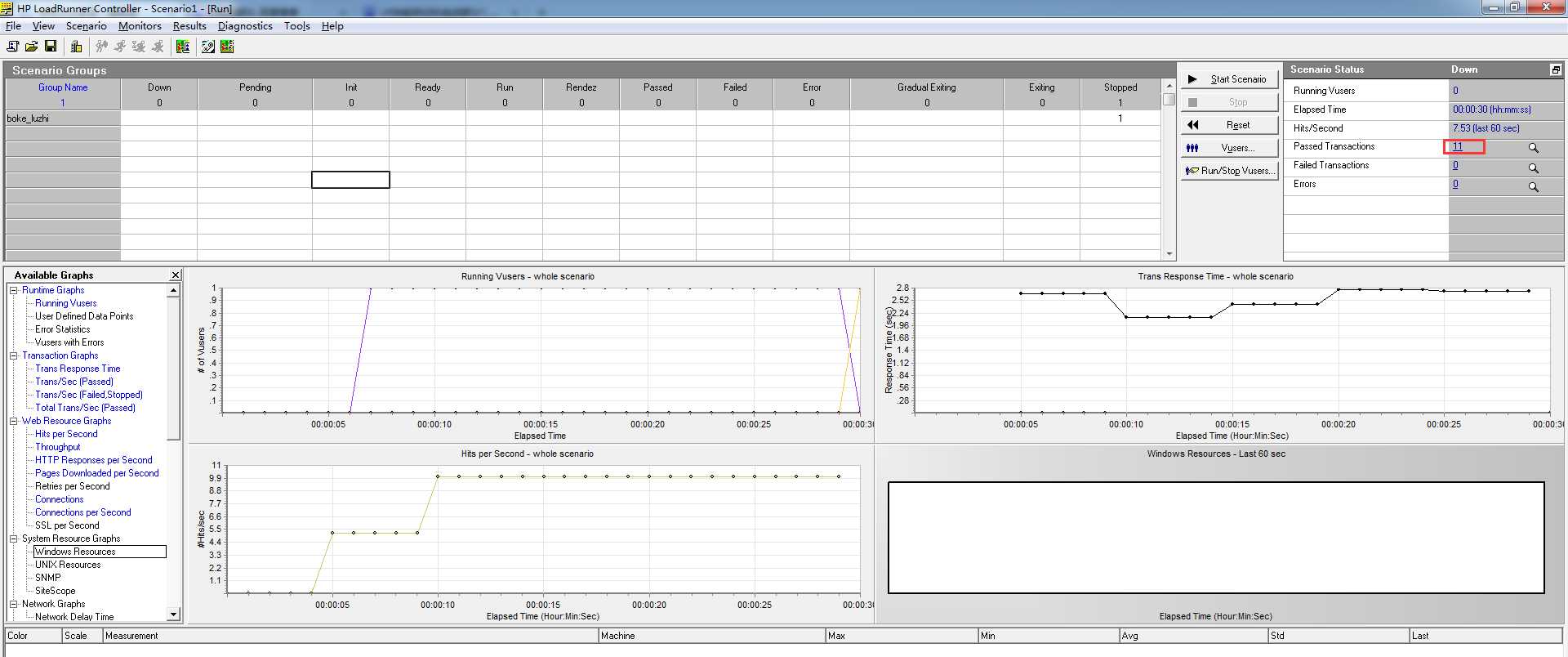
Task: Click the Reset button
Action: (x=1229, y=125)
